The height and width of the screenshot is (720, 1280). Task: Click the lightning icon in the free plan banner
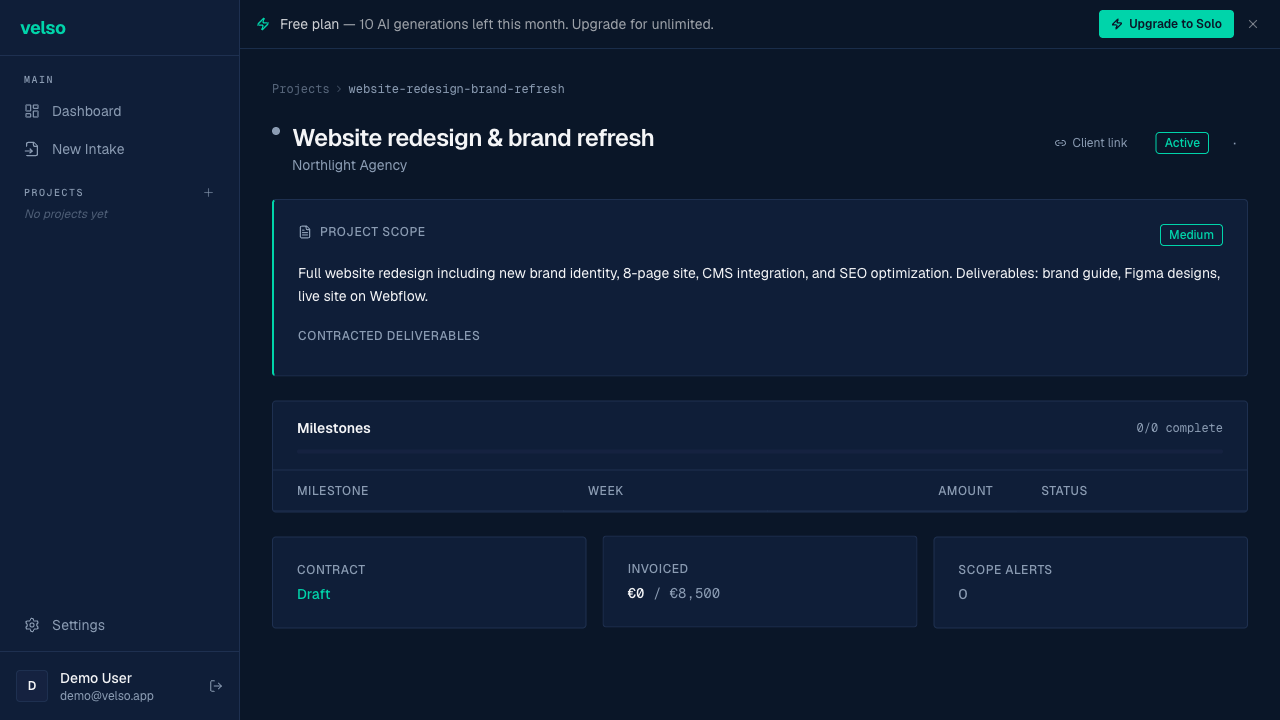(262, 23)
